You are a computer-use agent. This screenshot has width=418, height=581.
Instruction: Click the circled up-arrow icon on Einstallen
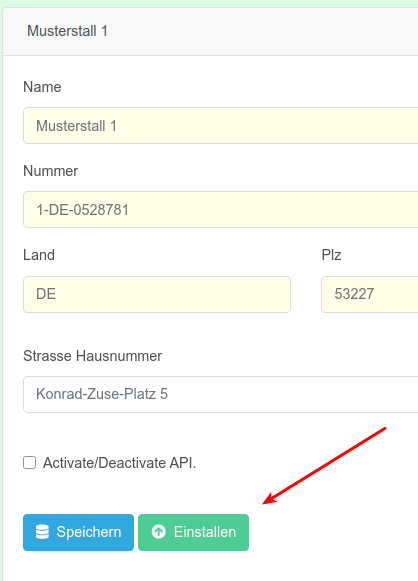pyautogui.click(x=159, y=532)
